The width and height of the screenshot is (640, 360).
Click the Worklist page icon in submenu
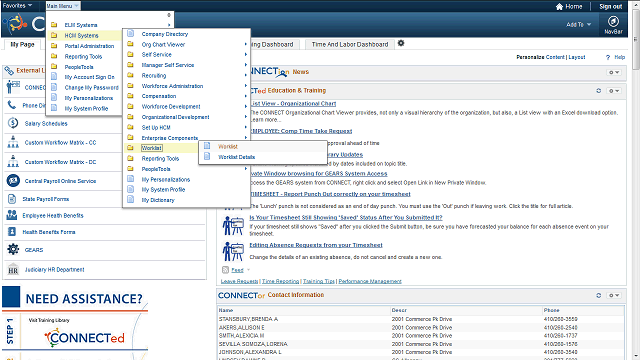point(207,146)
